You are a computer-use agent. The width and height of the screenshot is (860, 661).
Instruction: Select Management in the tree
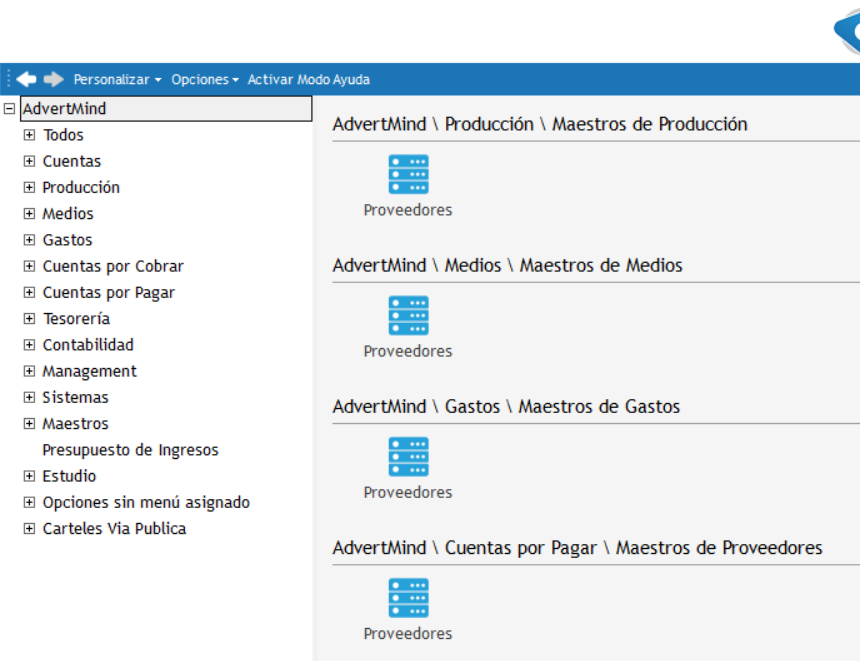89,371
